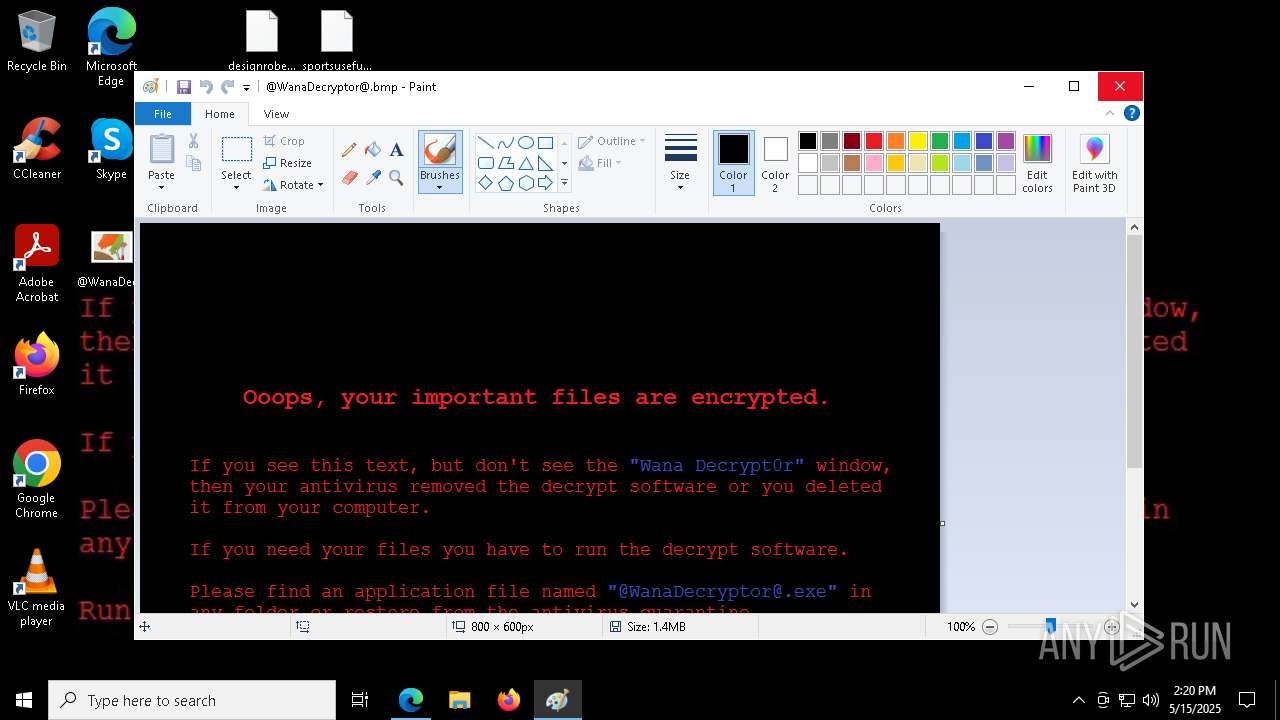Open the shape Fill dropdown
This screenshot has height=720, width=1280.
click(600, 163)
